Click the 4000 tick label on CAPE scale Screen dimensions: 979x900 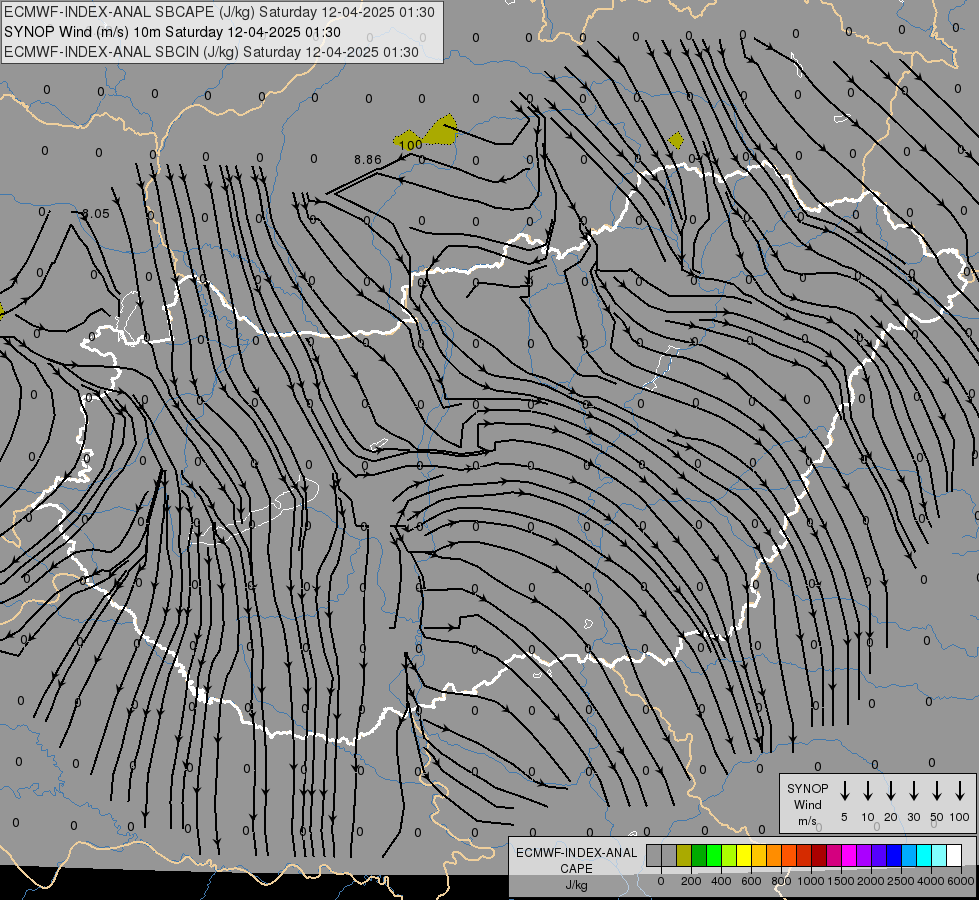[x=931, y=881]
